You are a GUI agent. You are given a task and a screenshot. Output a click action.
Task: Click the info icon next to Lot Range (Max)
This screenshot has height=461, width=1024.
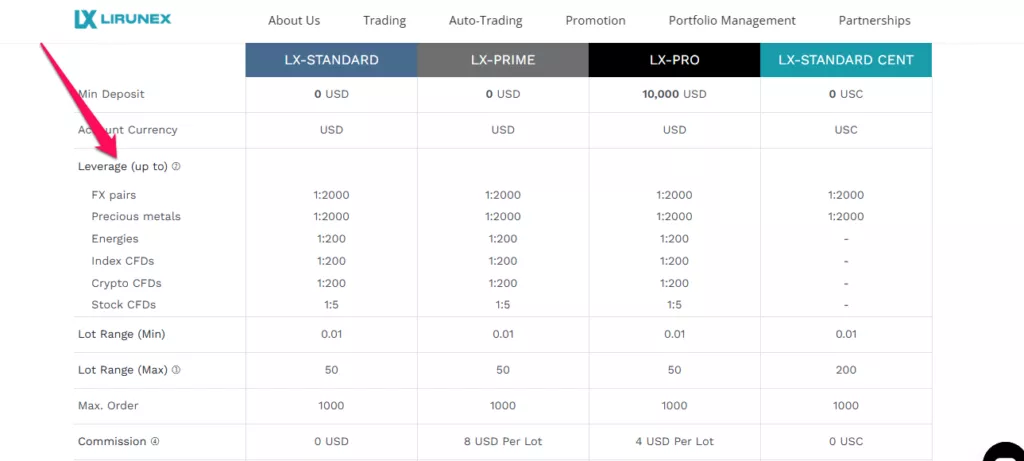coord(176,370)
